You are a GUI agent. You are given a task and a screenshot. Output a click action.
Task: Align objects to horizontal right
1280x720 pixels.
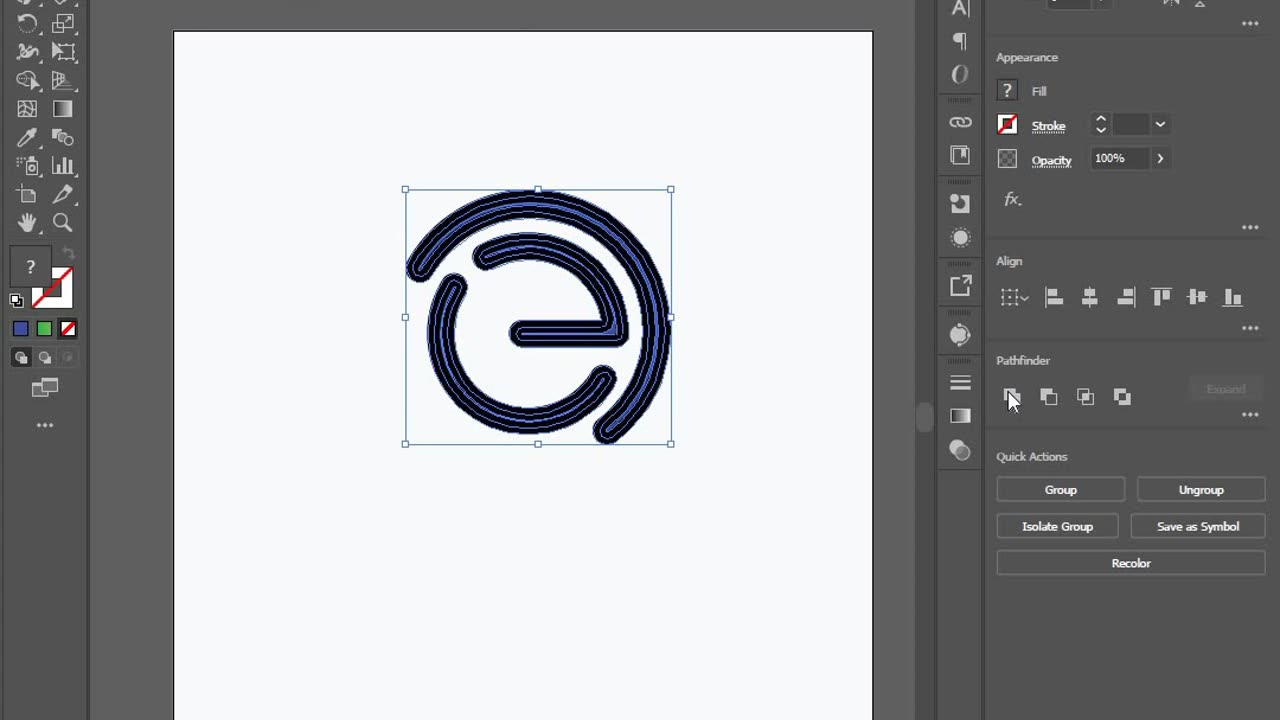tap(1126, 297)
